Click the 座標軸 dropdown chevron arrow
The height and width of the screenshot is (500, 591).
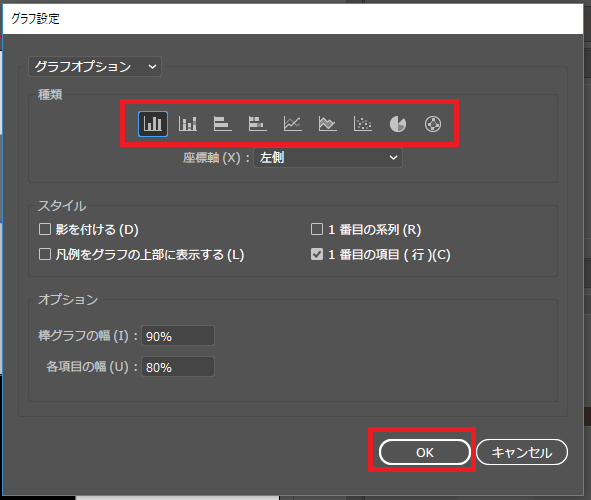[x=393, y=157]
